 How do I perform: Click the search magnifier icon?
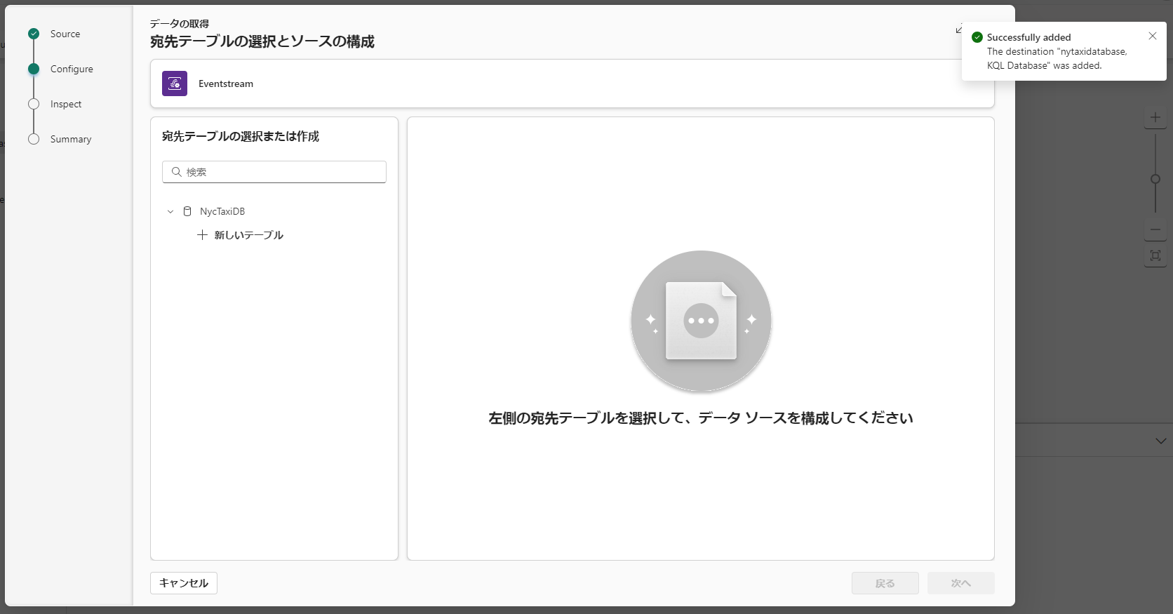point(177,172)
